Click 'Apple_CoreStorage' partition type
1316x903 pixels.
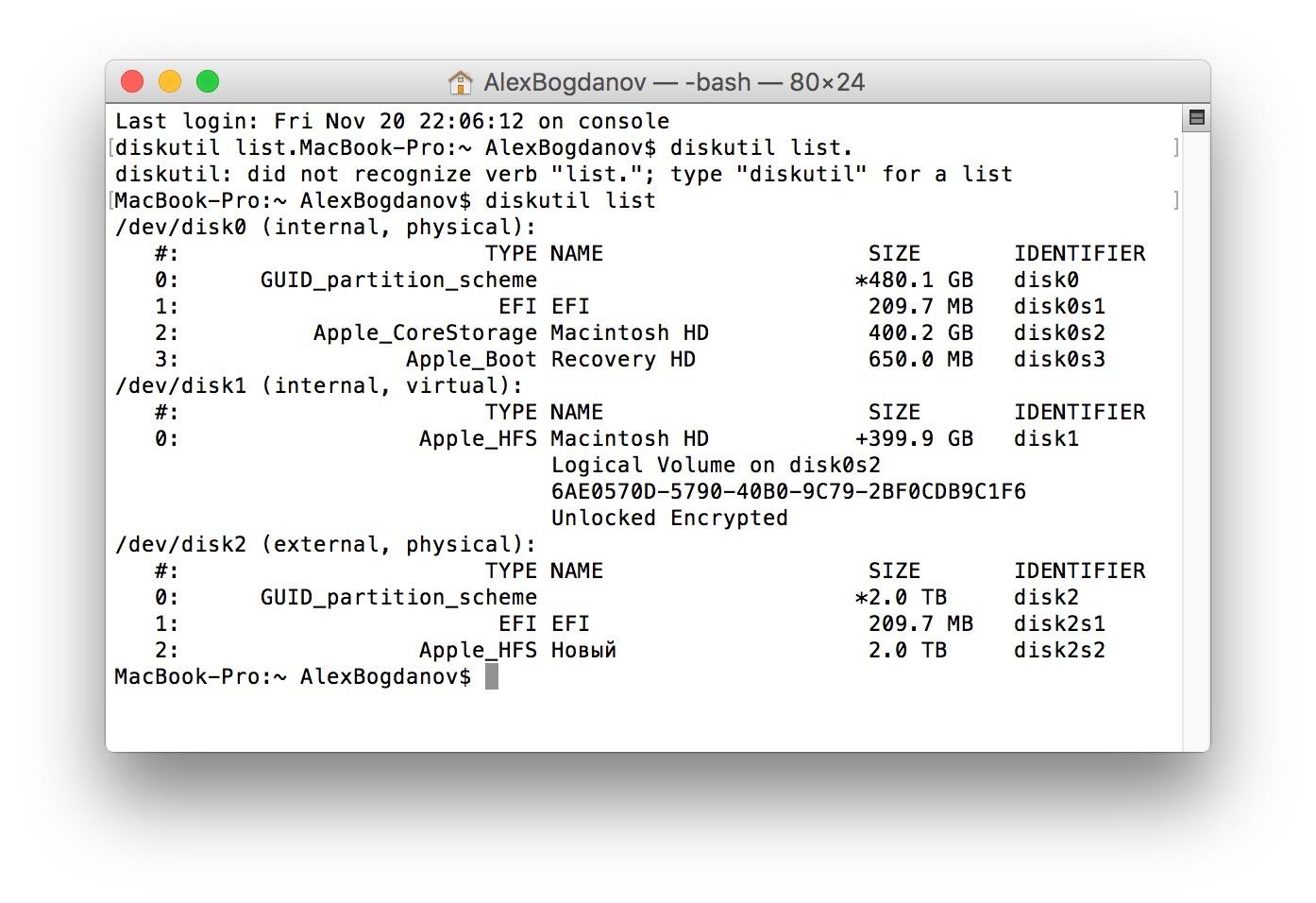pos(425,333)
